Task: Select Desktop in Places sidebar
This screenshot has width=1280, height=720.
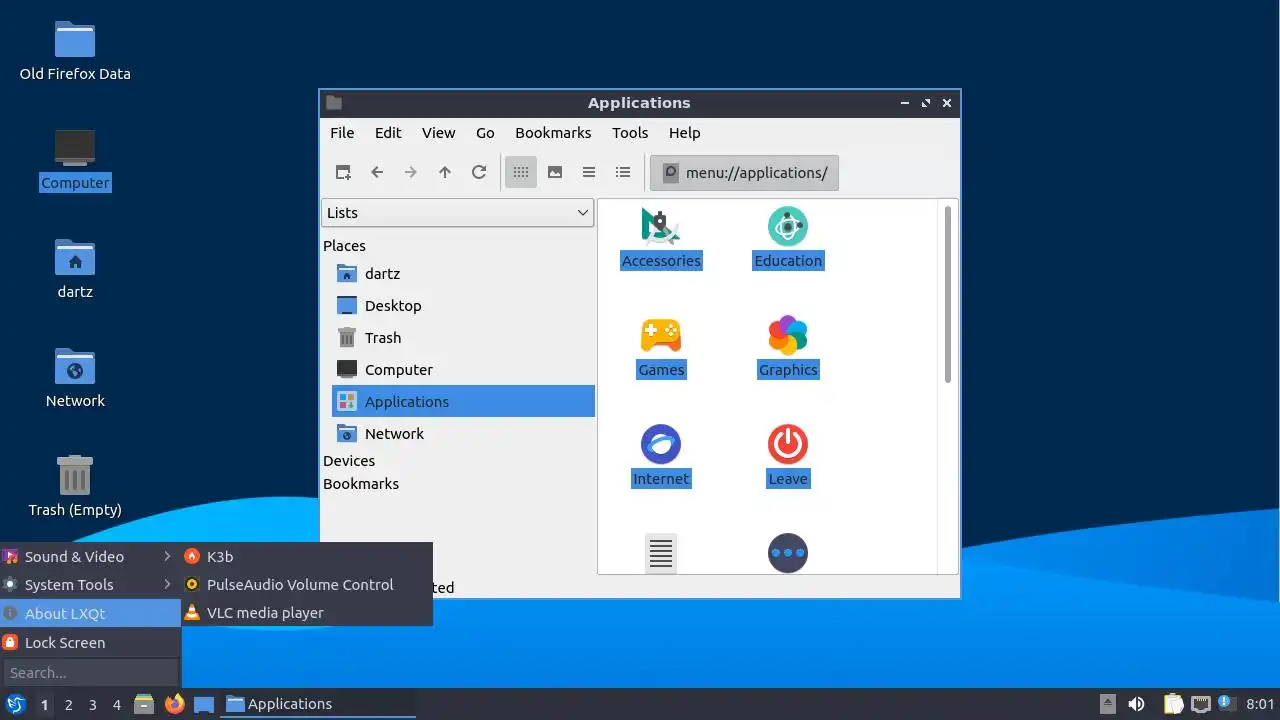Action: coord(463,305)
